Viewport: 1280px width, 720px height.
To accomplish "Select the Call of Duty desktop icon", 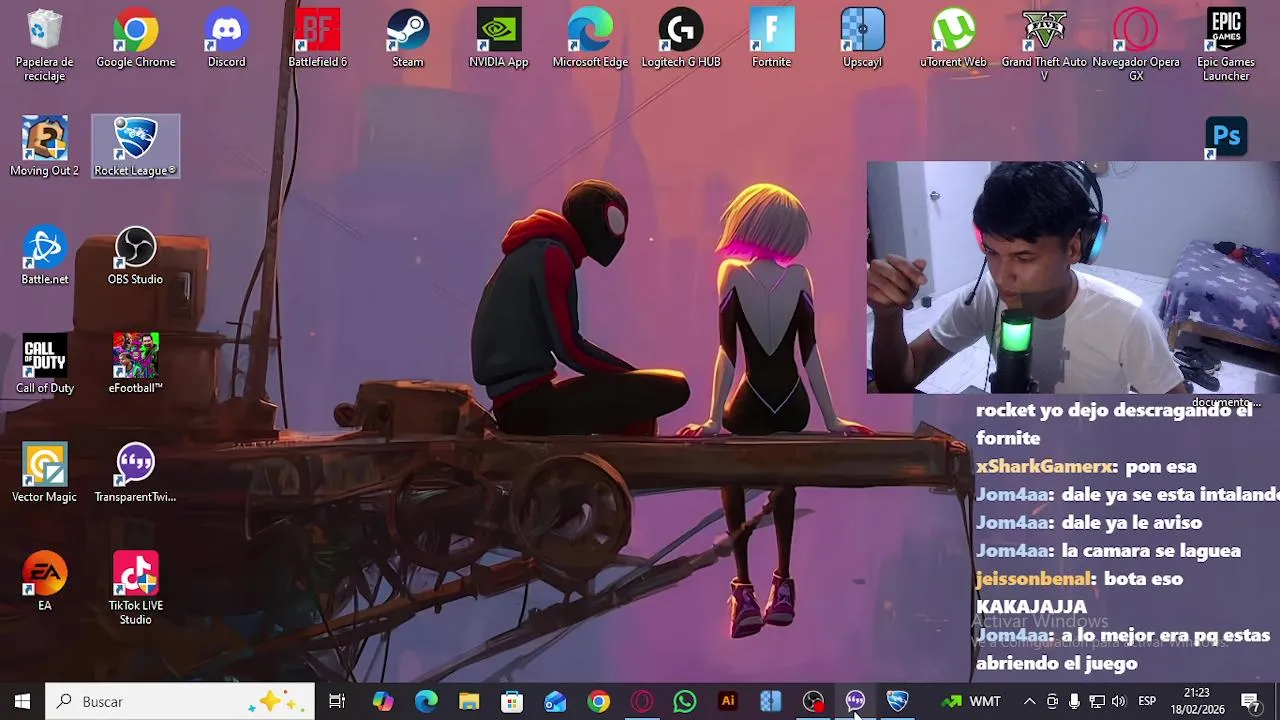I will (x=44, y=365).
